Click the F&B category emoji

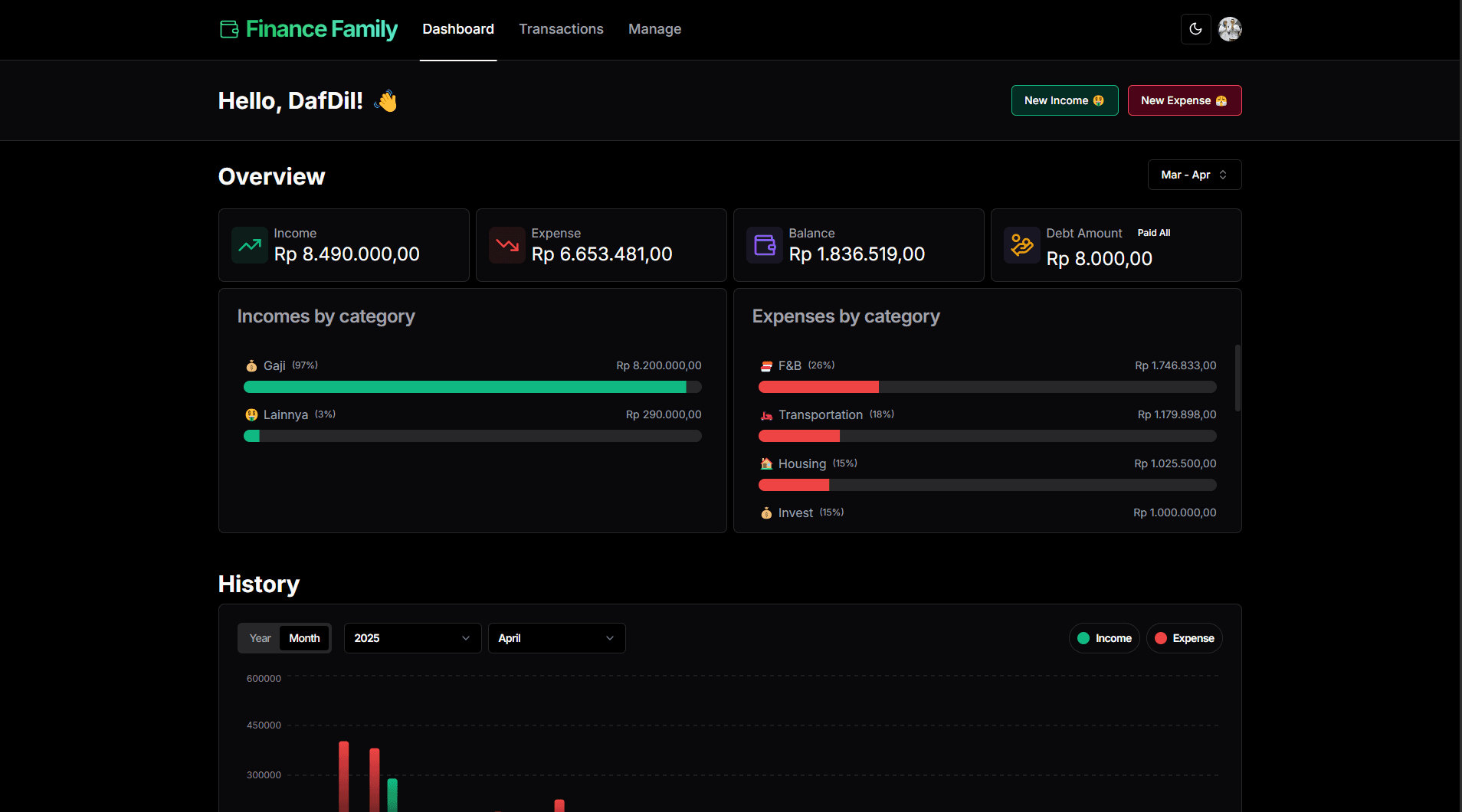point(766,366)
